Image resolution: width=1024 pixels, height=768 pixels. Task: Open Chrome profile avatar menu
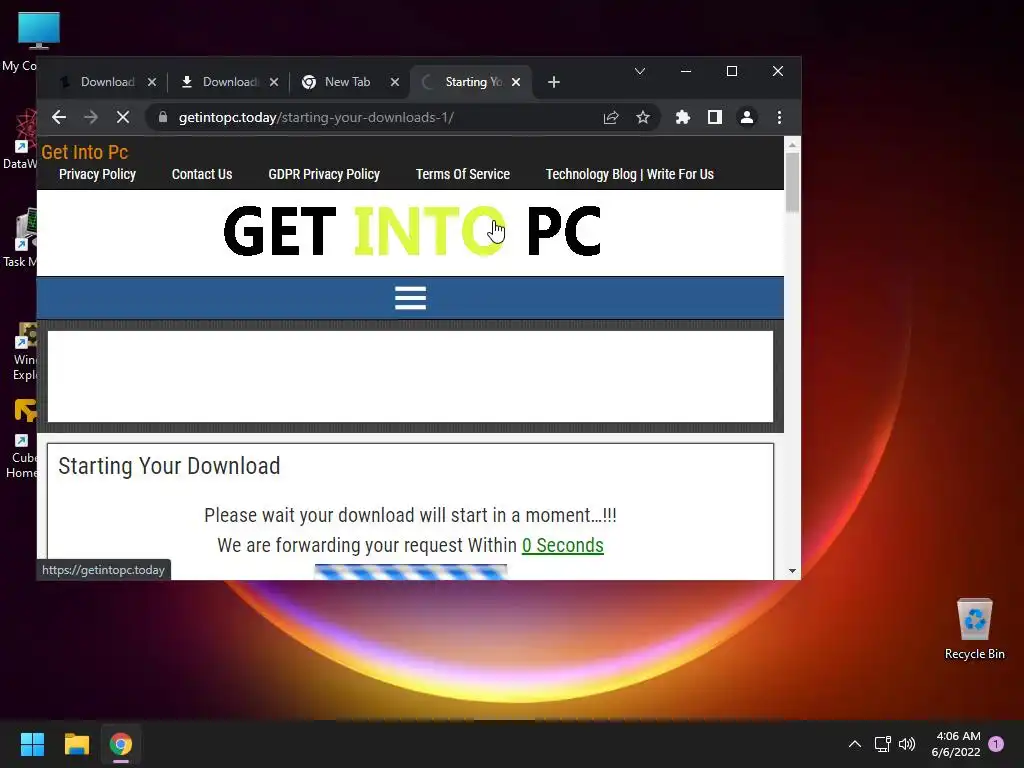pos(746,118)
